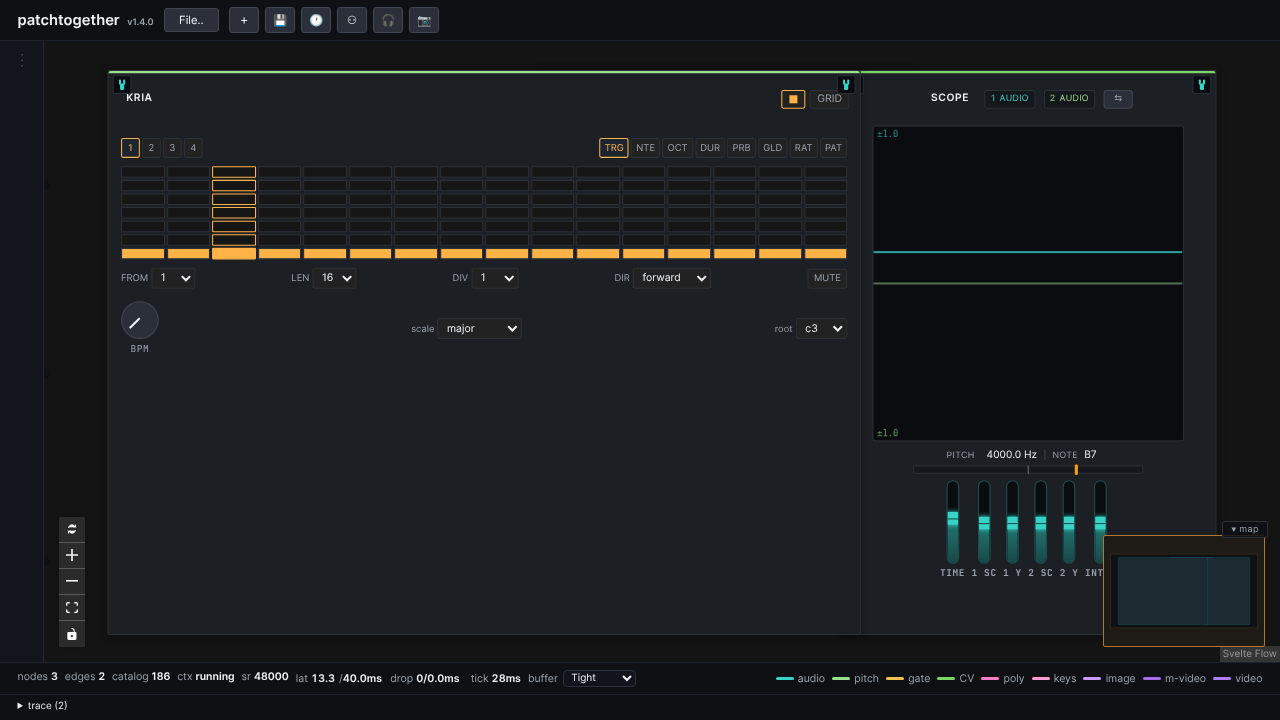Viewport: 1280px width, 720px height.
Task: Click the 2 Y slider in SCOPE
Action: [x=1069, y=522]
